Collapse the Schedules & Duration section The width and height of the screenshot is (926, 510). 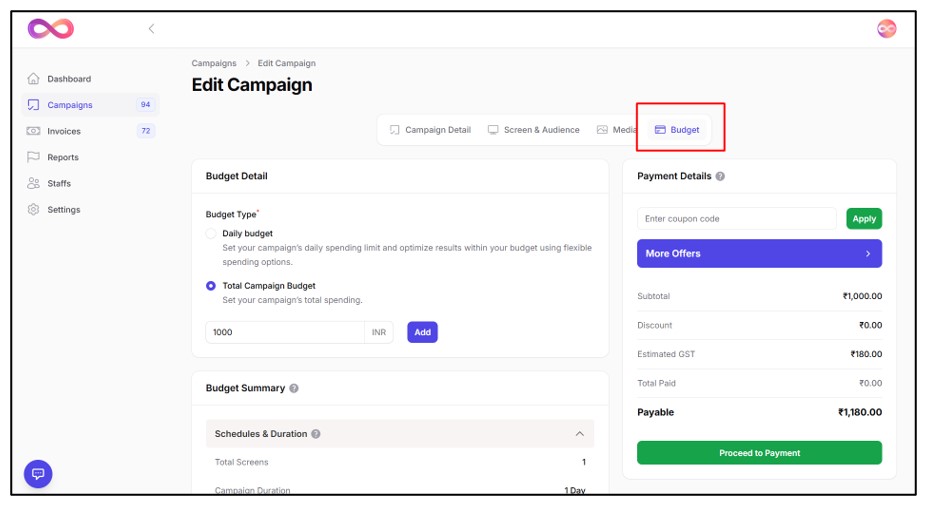tap(579, 434)
